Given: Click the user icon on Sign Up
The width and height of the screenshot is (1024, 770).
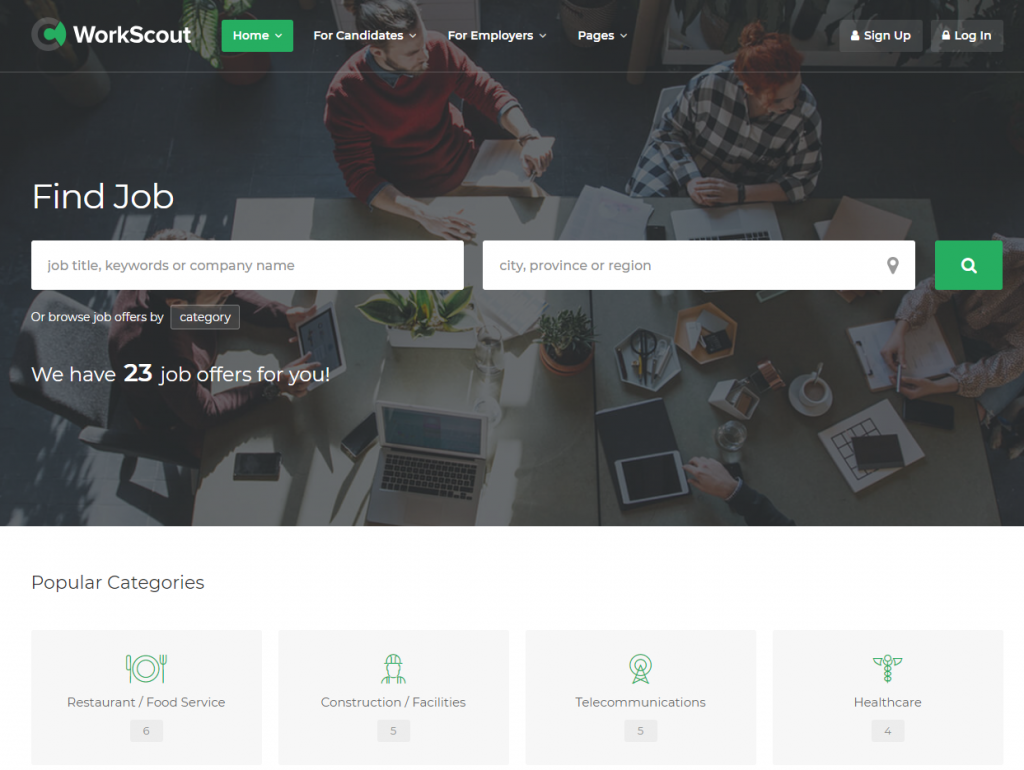Looking at the screenshot, I should [x=855, y=35].
